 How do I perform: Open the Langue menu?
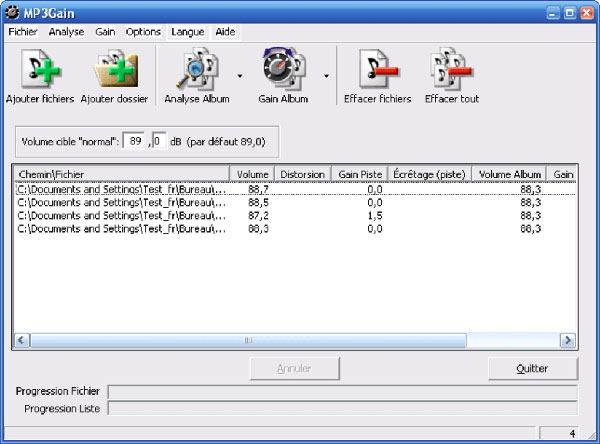(187, 32)
